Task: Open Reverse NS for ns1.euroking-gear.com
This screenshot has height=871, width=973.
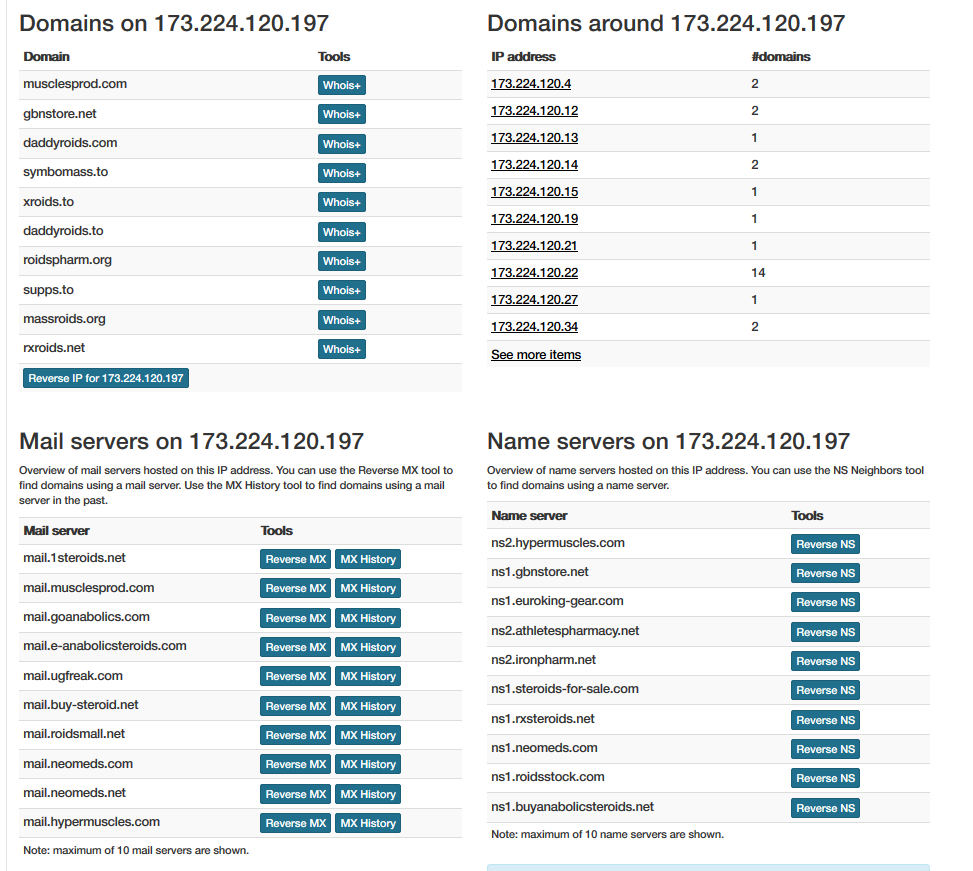Action: coord(824,602)
